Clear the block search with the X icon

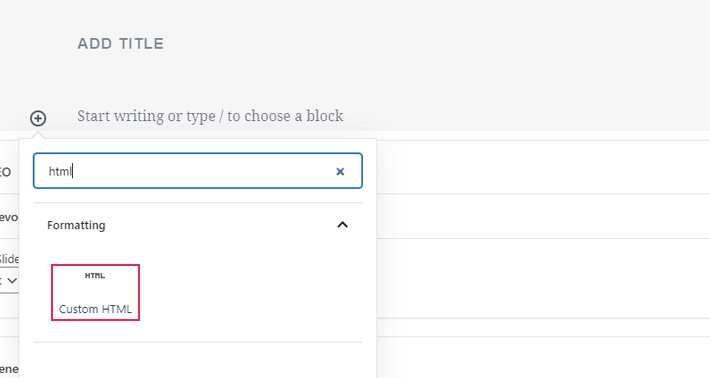[x=340, y=171]
